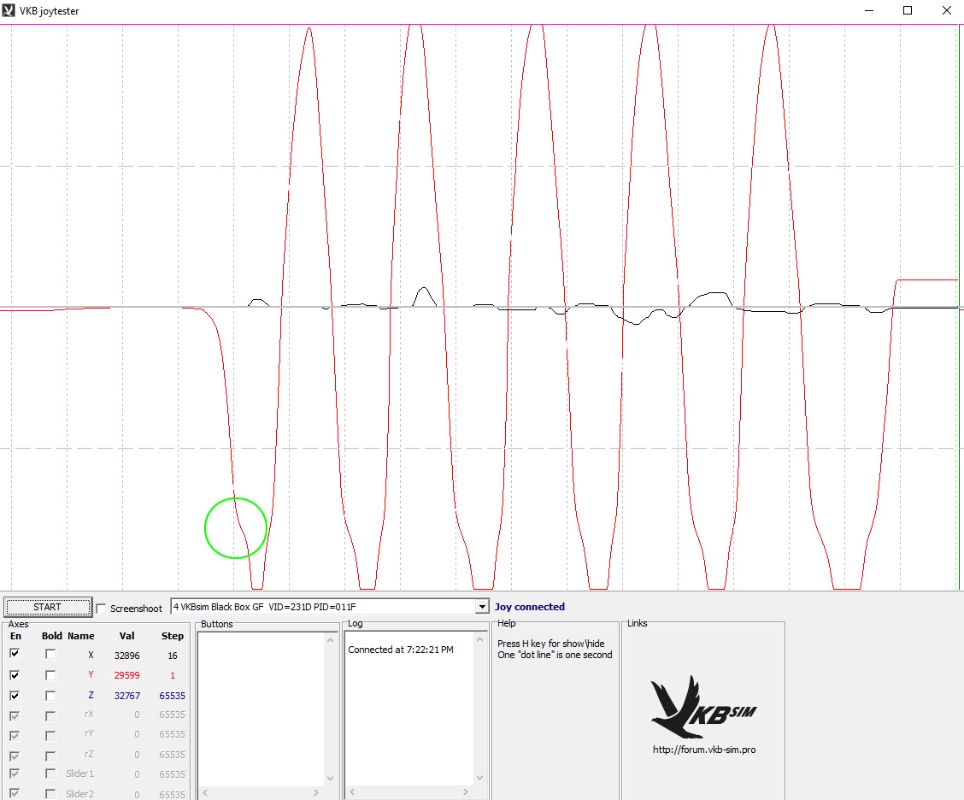This screenshot has width=964, height=800.
Task: Maximize the VKB joytester window
Action: (x=907, y=10)
